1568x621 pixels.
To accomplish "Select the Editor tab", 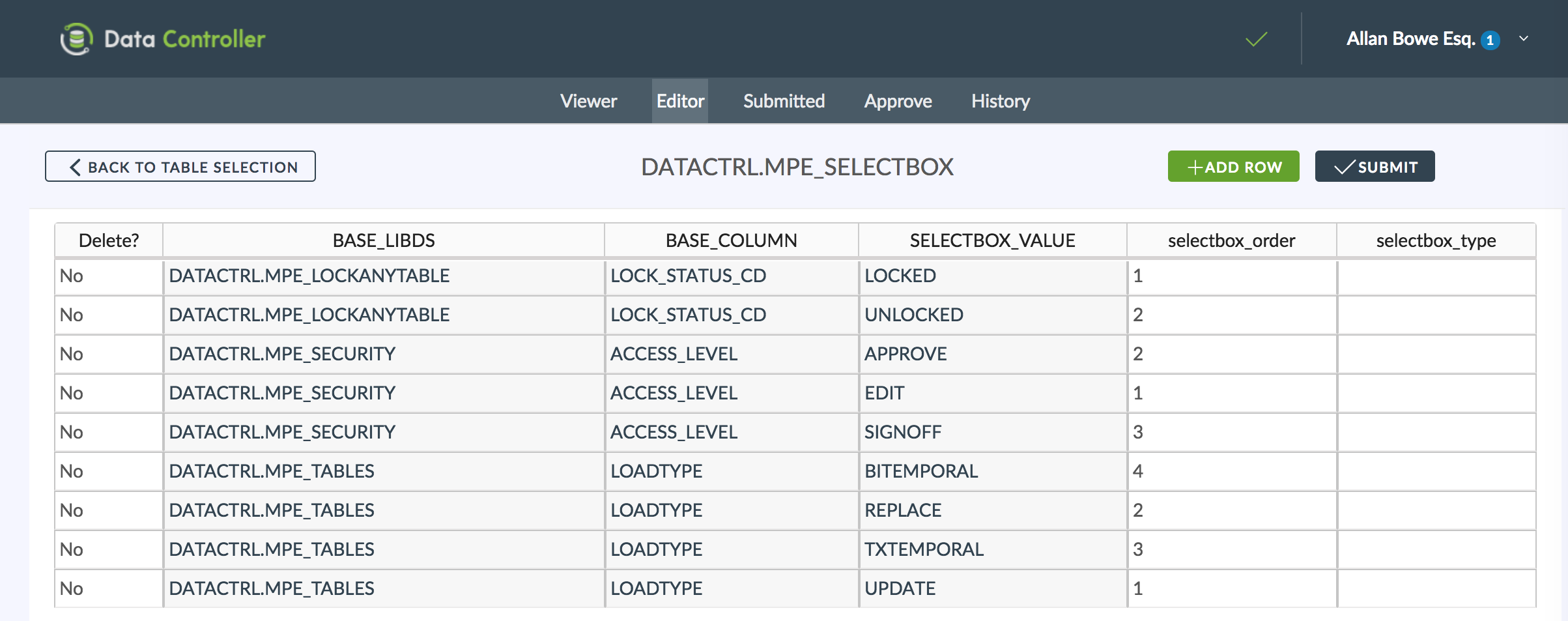I will pos(680,101).
